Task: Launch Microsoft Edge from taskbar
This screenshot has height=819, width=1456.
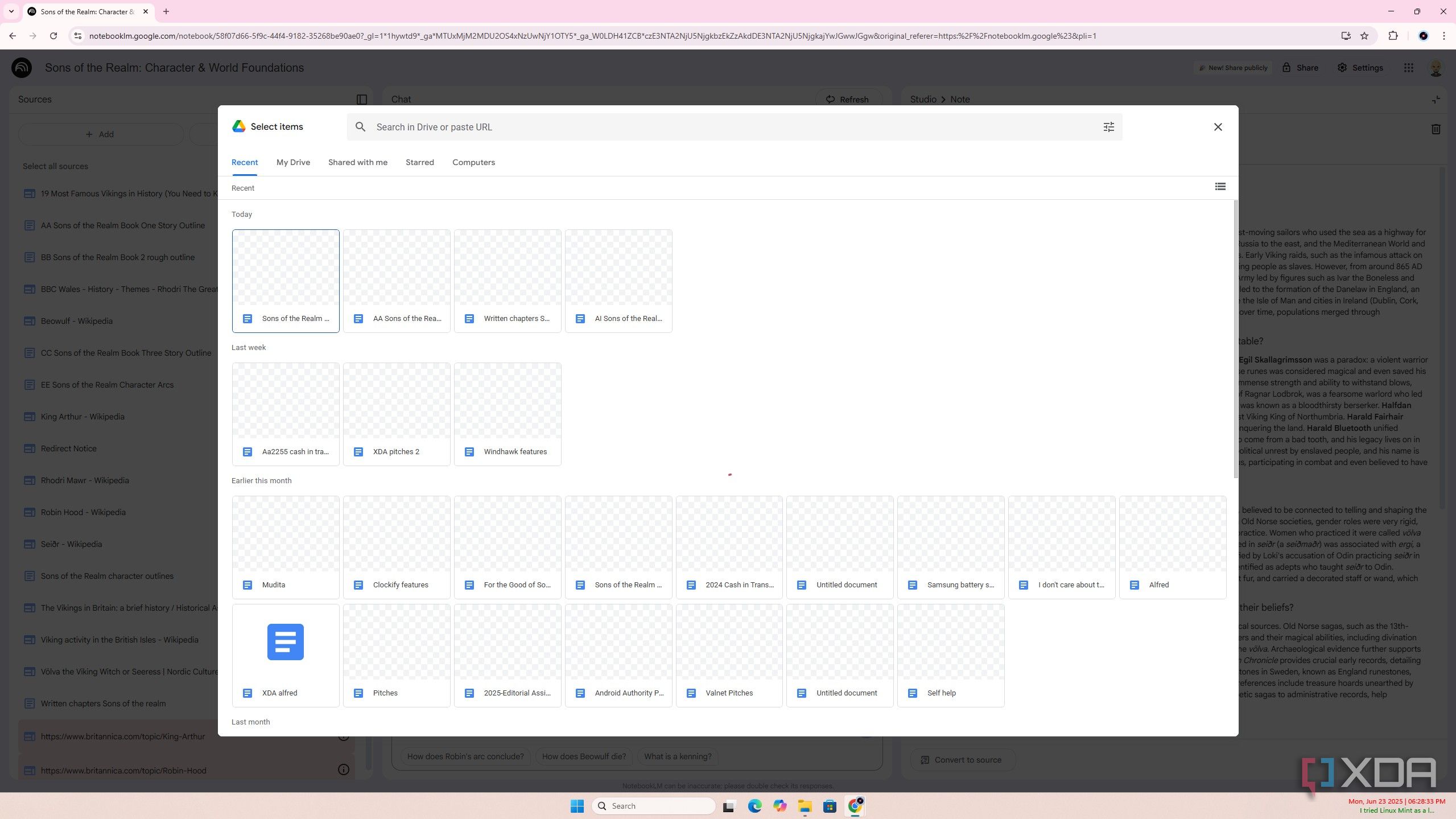Action: (754, 806)
